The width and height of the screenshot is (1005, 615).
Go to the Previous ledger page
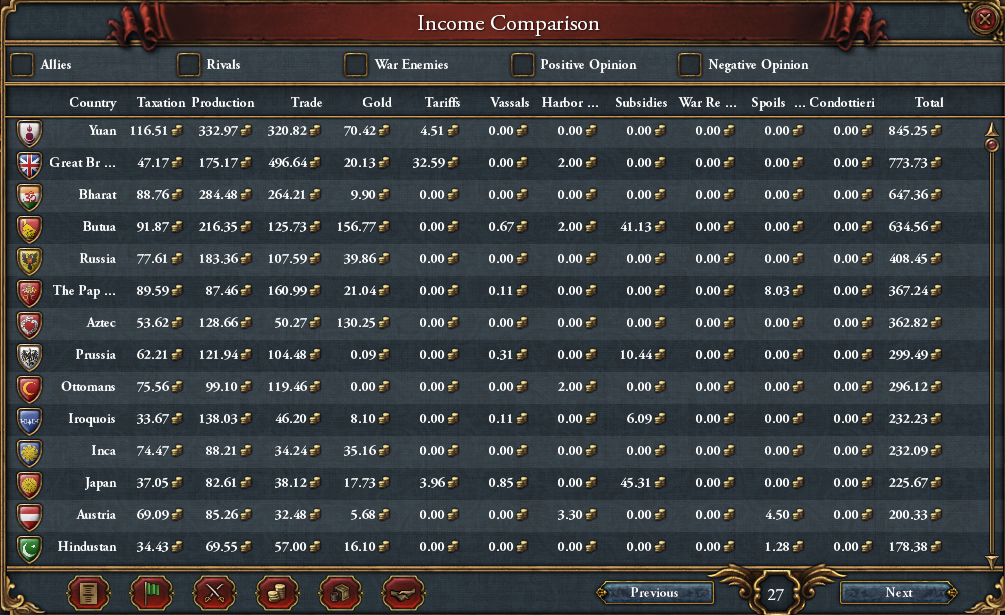(654, 593)
